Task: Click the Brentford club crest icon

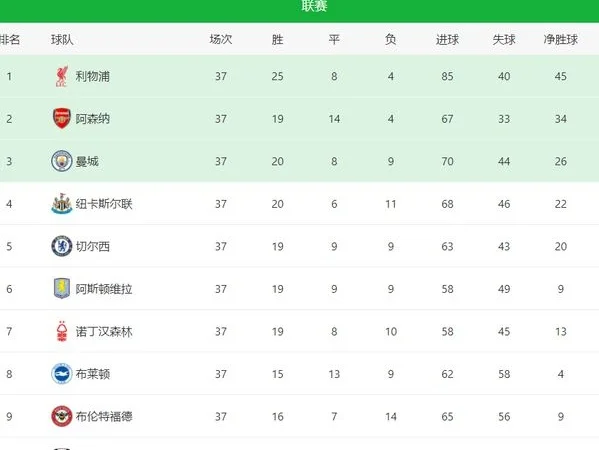Action: [62, 416]
